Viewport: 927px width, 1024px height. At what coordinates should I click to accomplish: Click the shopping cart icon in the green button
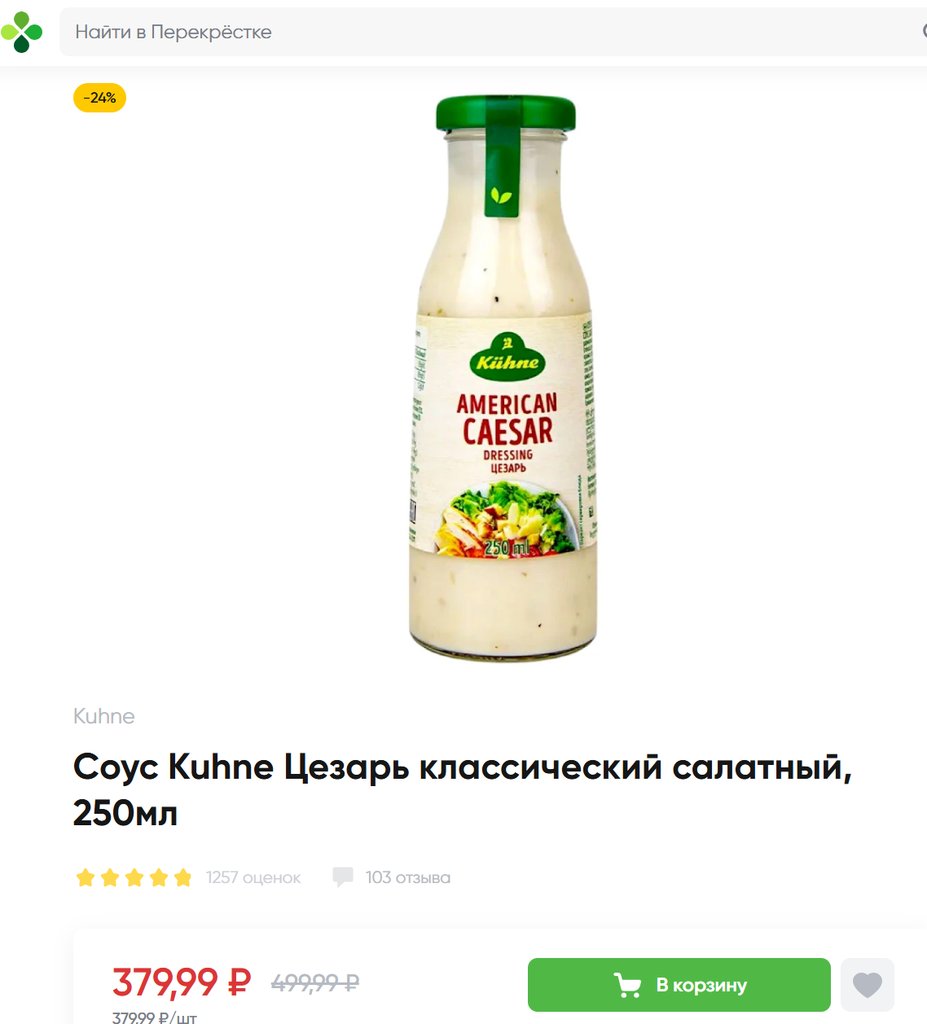click(627, 985)
